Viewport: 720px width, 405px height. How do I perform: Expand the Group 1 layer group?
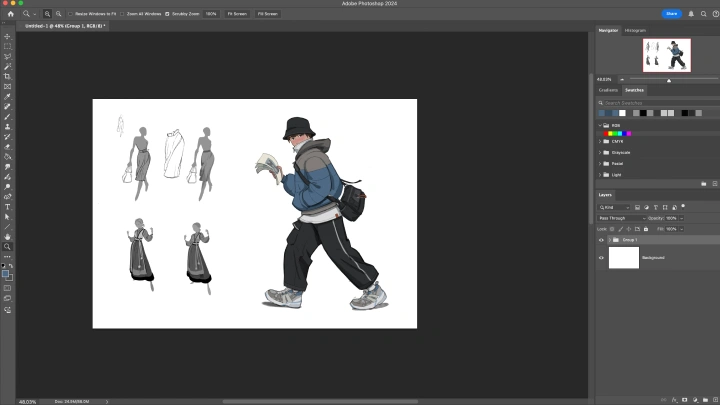tap(610, 240)
